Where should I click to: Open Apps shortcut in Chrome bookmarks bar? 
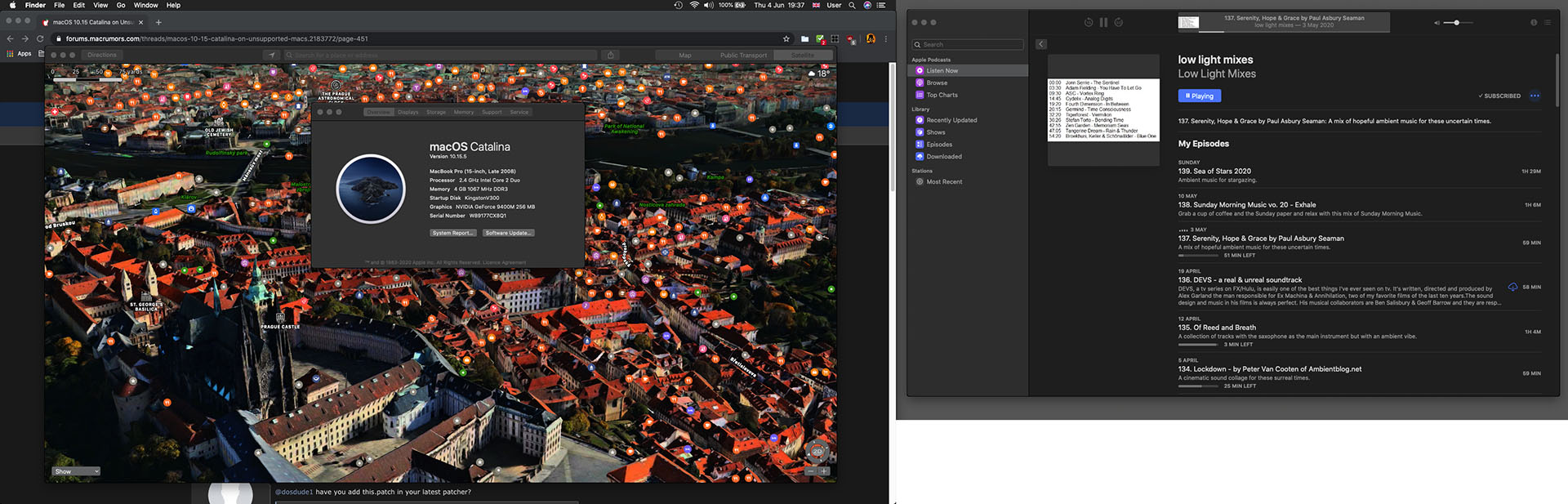(19, 54)
